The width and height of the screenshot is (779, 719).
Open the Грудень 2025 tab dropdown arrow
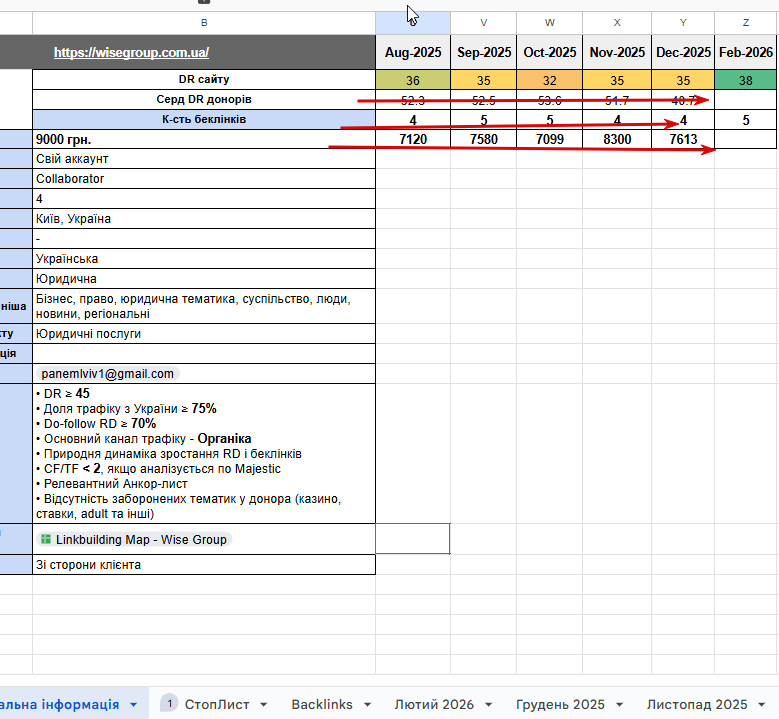coord(620,705)
